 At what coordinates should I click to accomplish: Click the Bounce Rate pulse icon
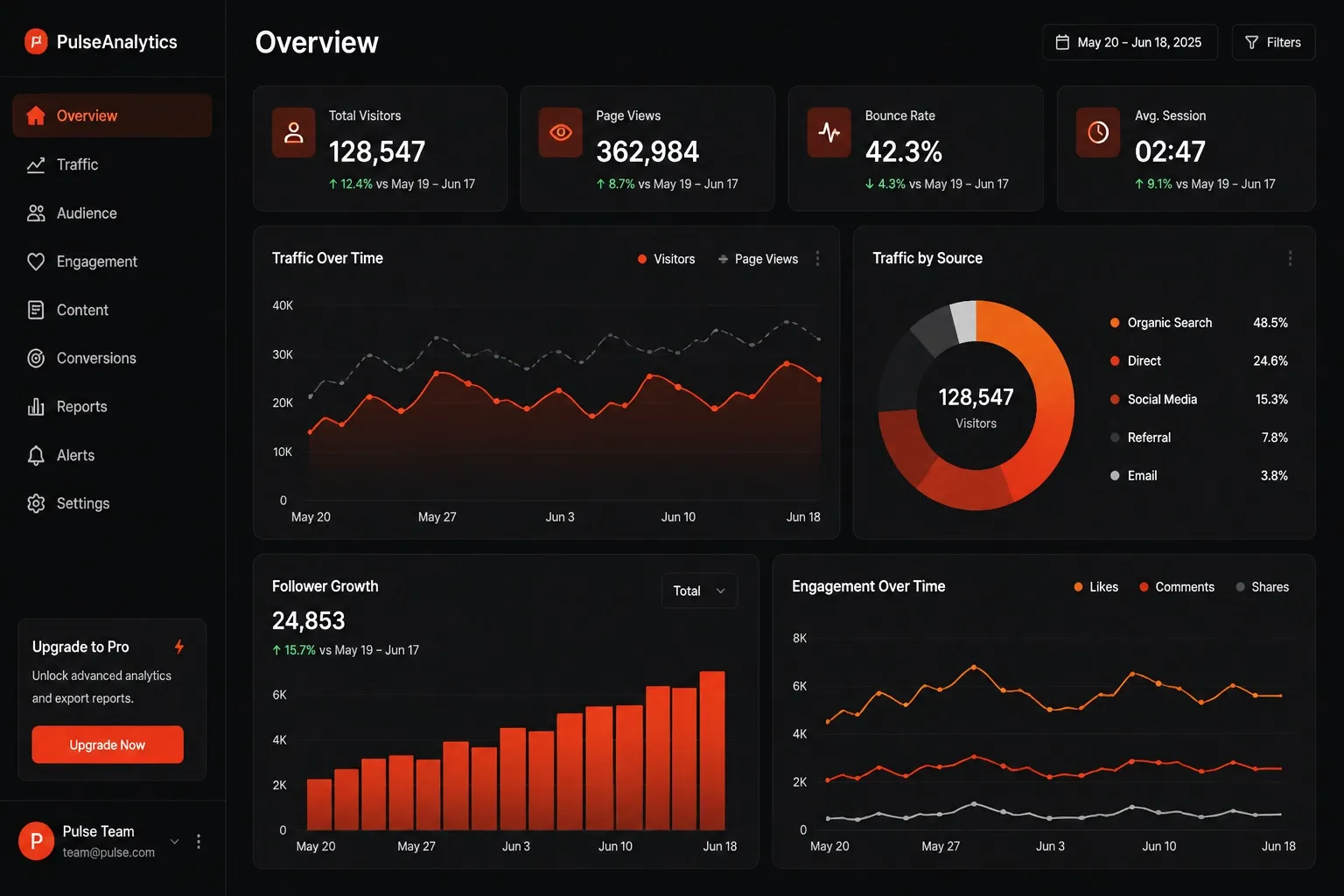point(829,132)
